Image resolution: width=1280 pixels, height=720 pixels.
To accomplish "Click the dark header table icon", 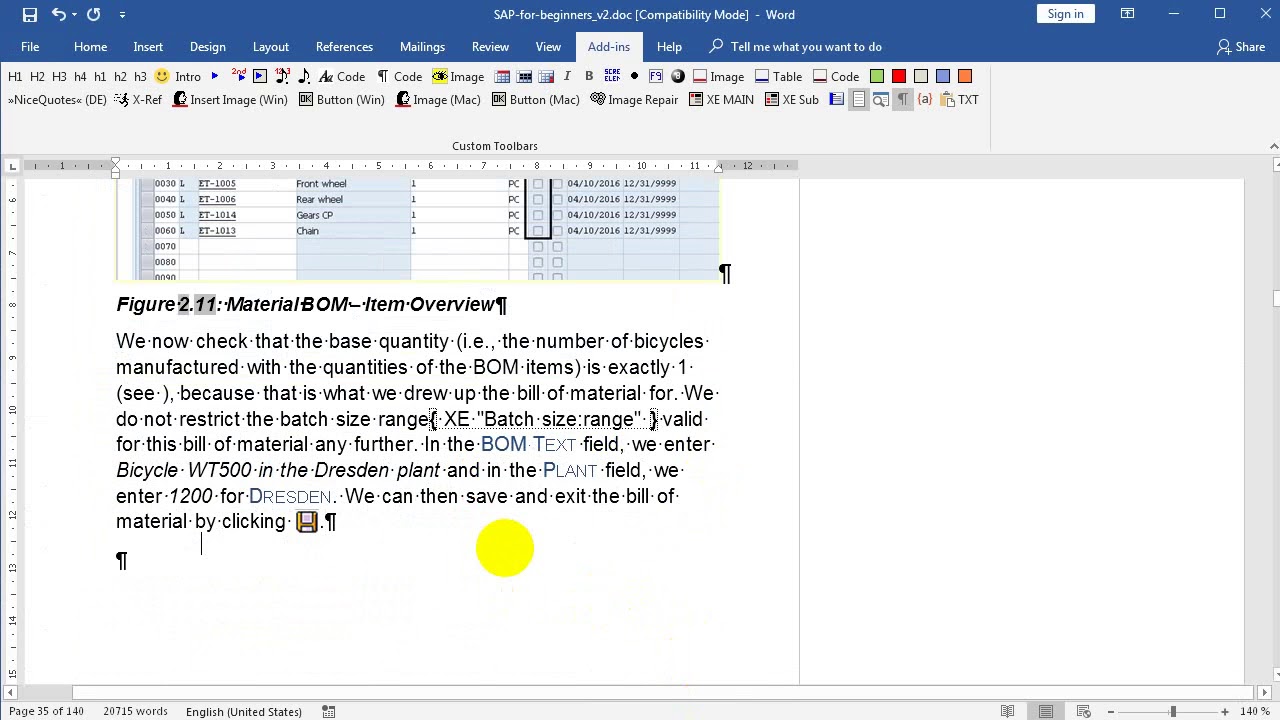I will (524, 77).
